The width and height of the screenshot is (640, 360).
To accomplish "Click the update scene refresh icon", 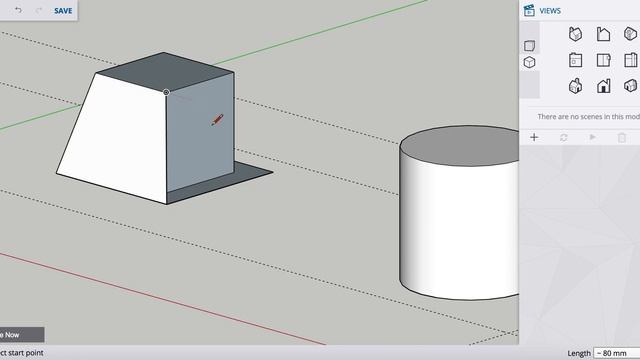I will tap(564, 138).
